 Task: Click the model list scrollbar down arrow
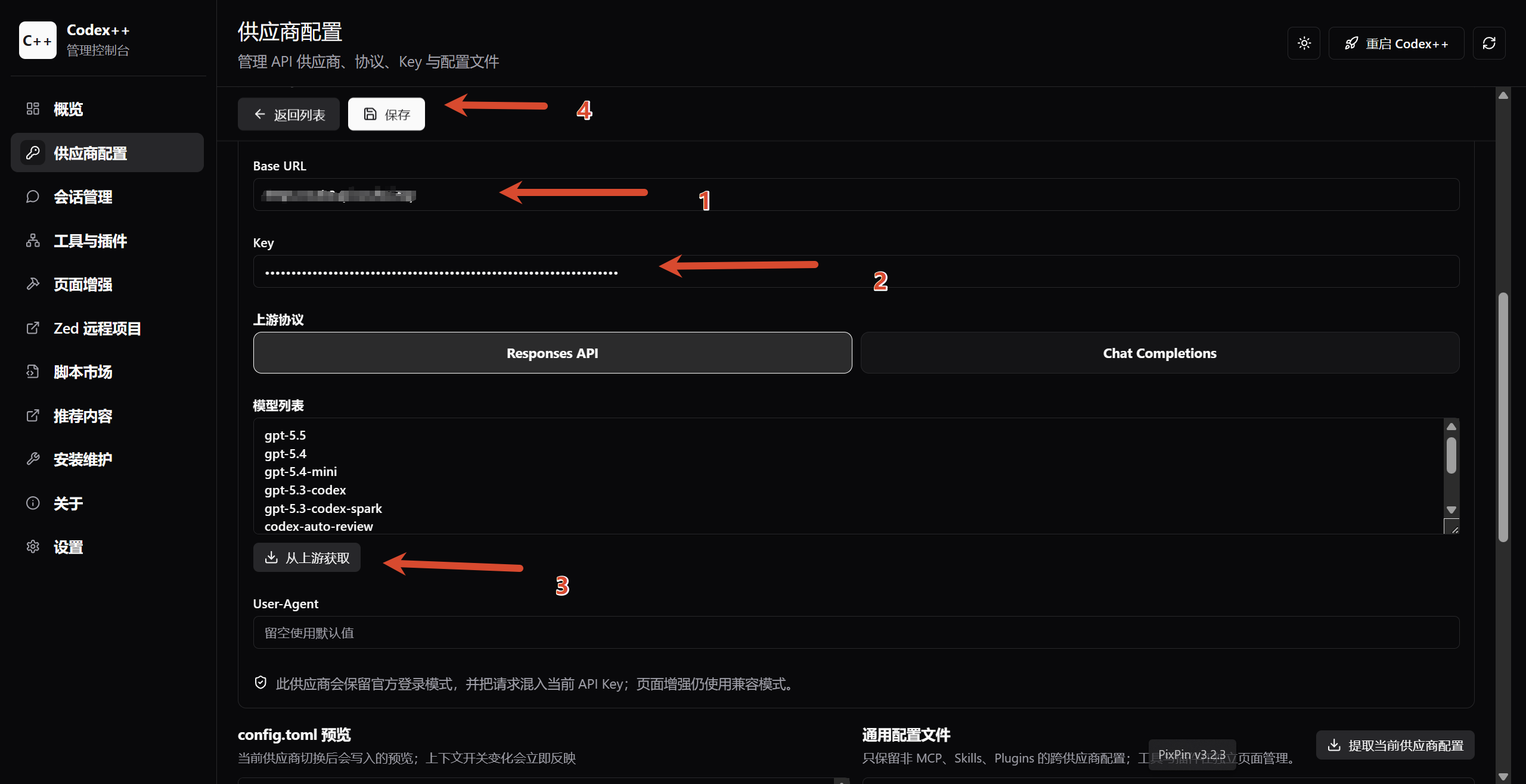[1451, 509]
